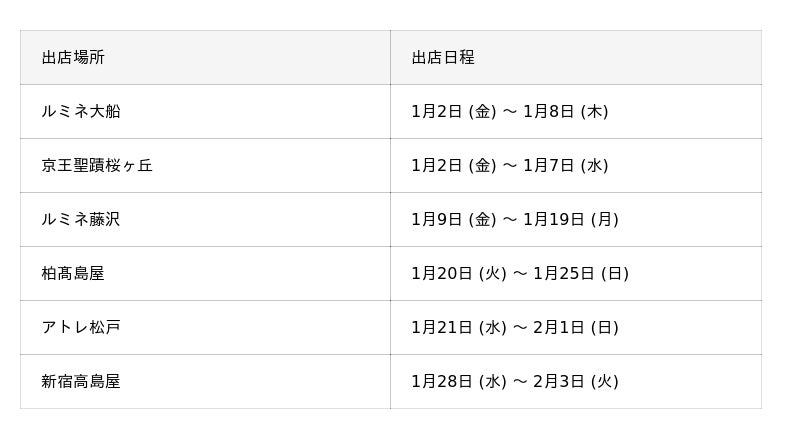800x439 pixels.
Task: Click the start date 1月20日 (火)
Action: tap(459, 273)
